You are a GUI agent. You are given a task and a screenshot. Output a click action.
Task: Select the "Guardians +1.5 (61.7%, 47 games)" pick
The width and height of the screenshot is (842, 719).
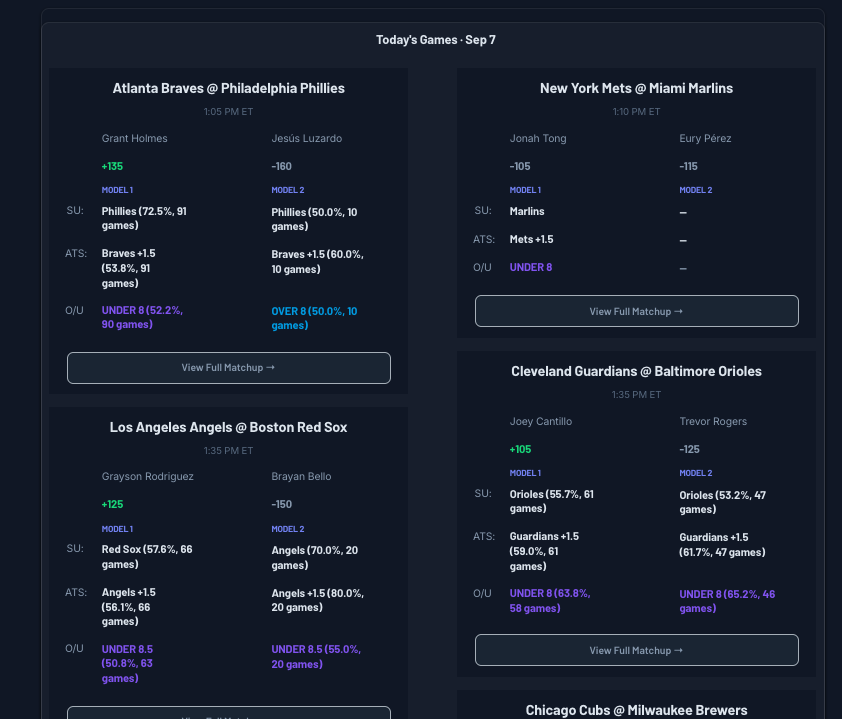coord(722,544)
